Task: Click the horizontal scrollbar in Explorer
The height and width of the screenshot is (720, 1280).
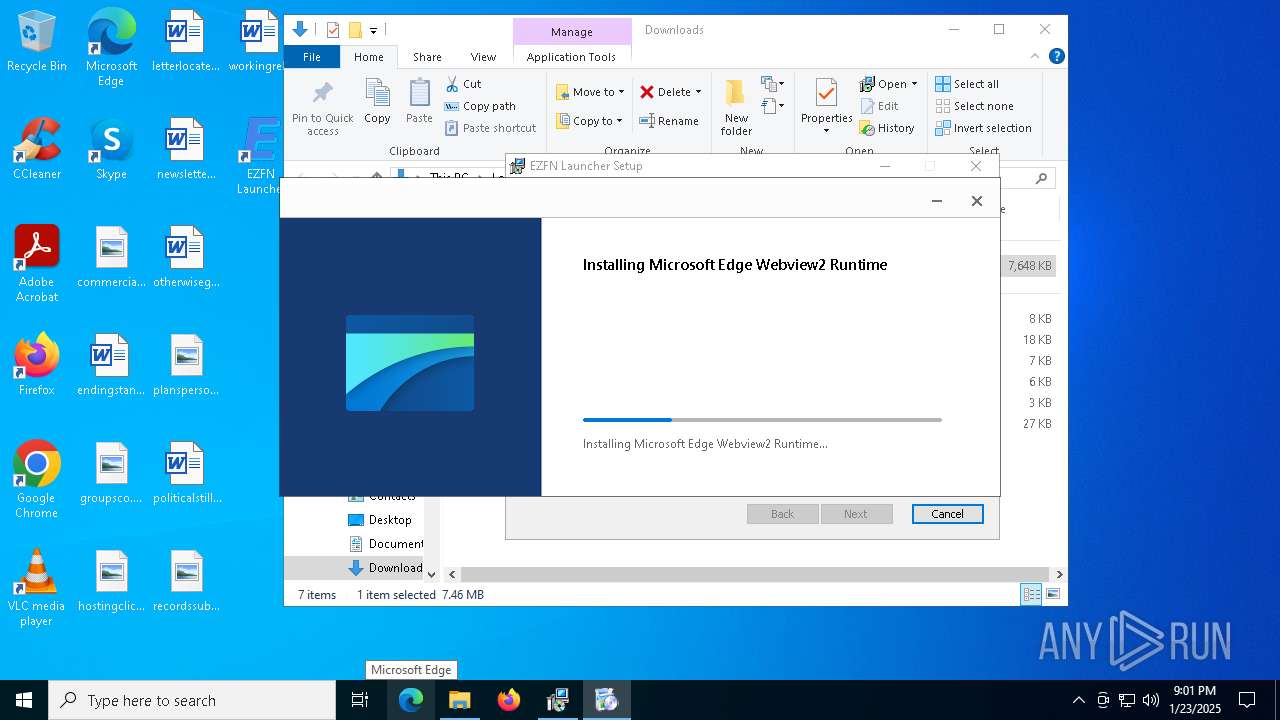Action: 755,575
